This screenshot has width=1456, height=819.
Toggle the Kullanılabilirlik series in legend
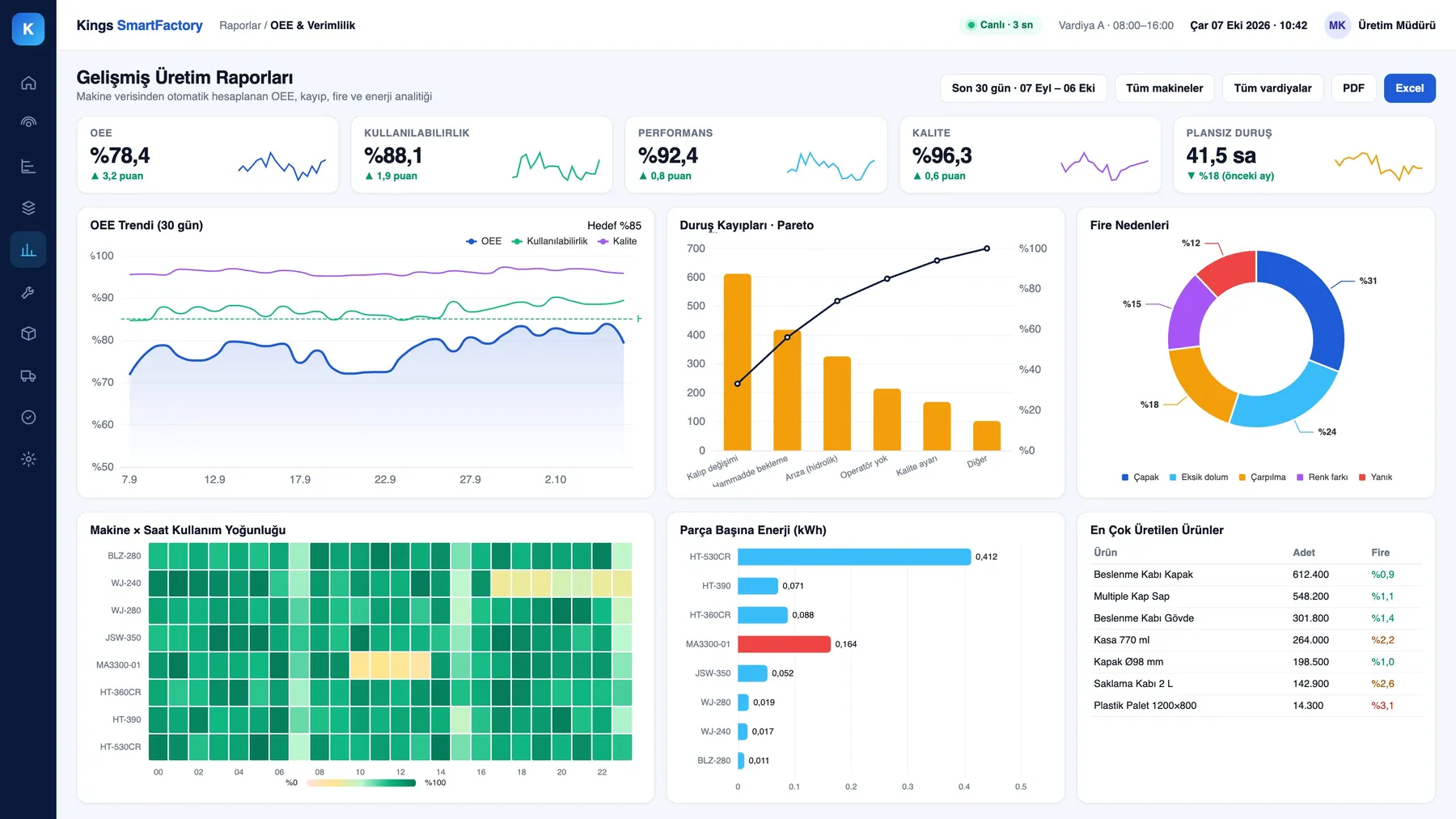pyautogui.click(x=549, y=241)
